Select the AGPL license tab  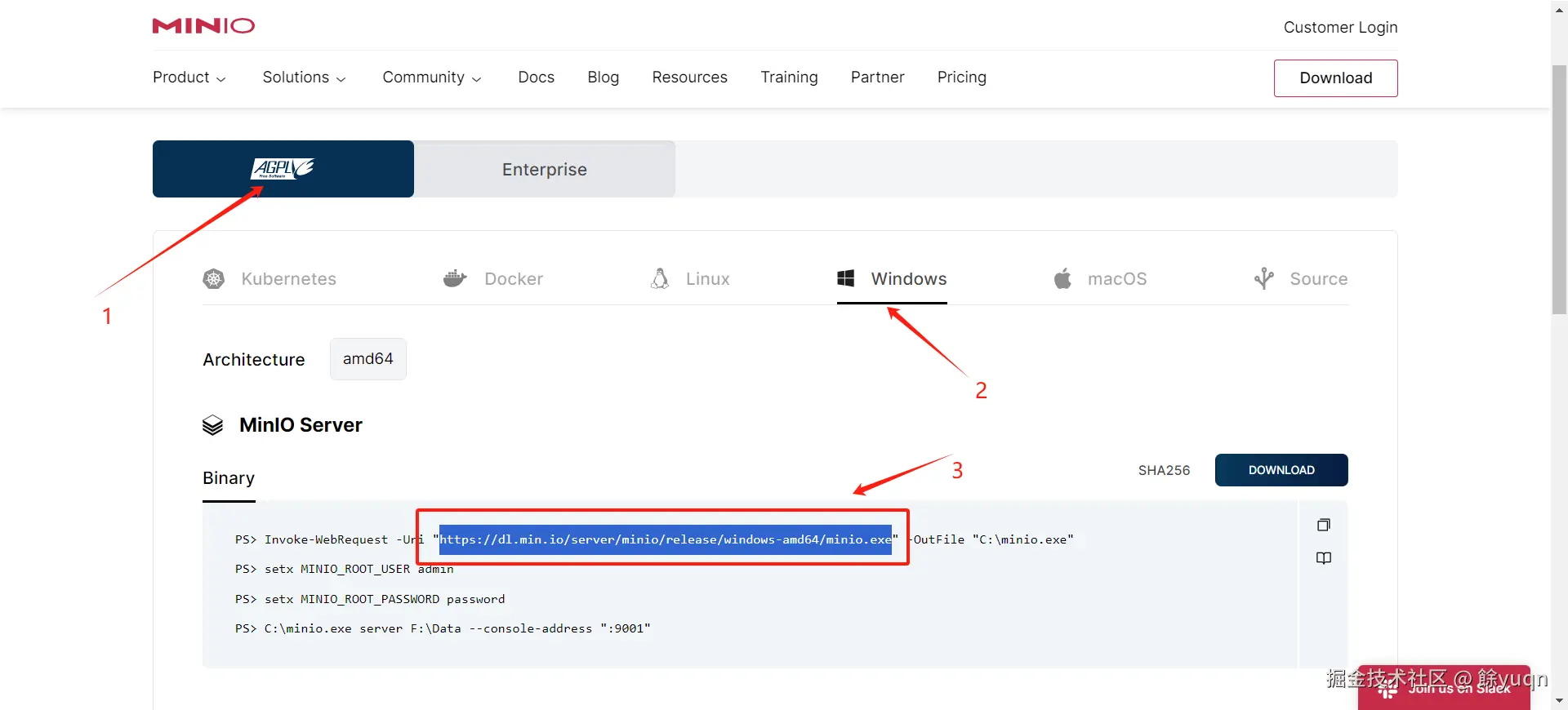pyautogui.click(x=283, y=169)
